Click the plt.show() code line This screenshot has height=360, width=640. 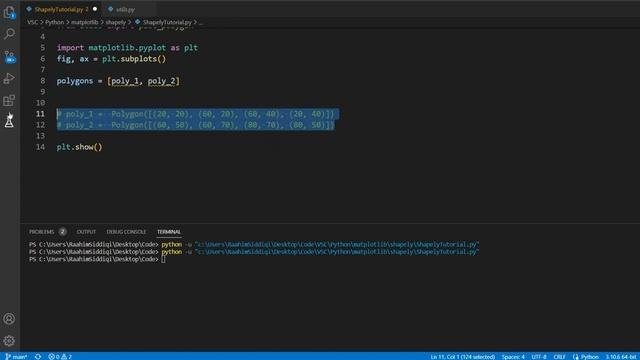(x=80, y=147)
